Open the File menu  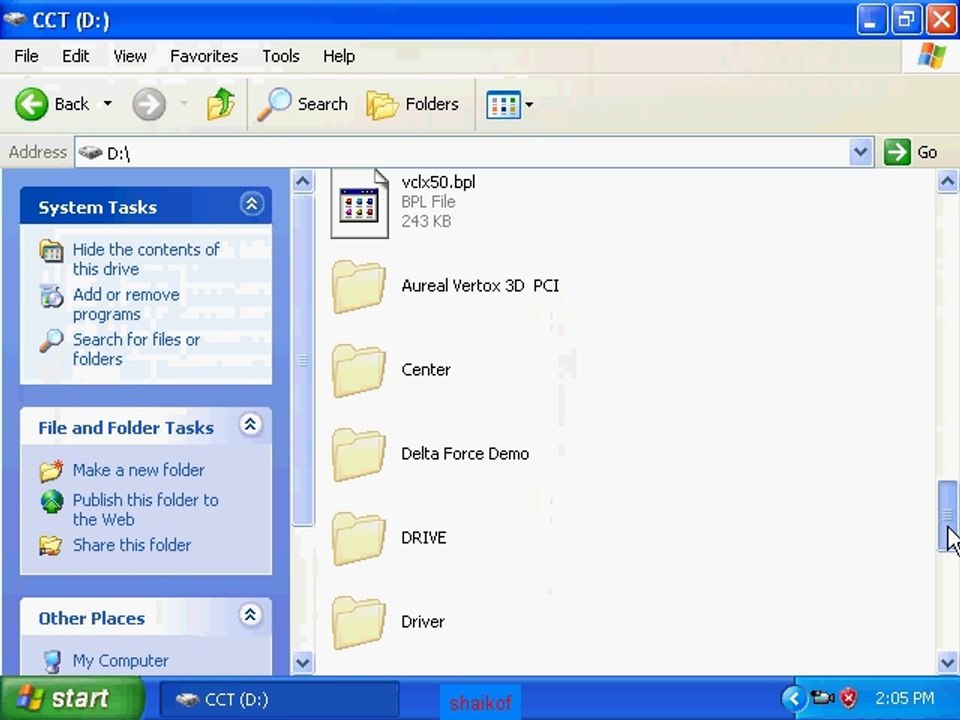click(x=26, y=56)
